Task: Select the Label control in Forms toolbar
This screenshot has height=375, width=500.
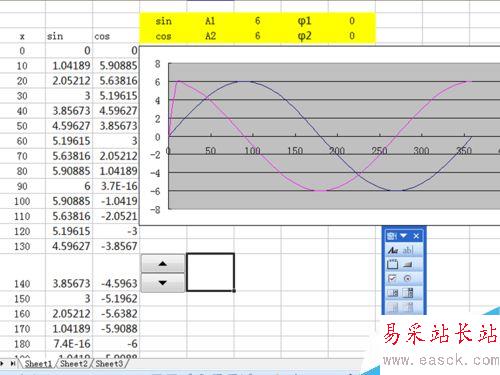Action: click(x=393, y=250)
